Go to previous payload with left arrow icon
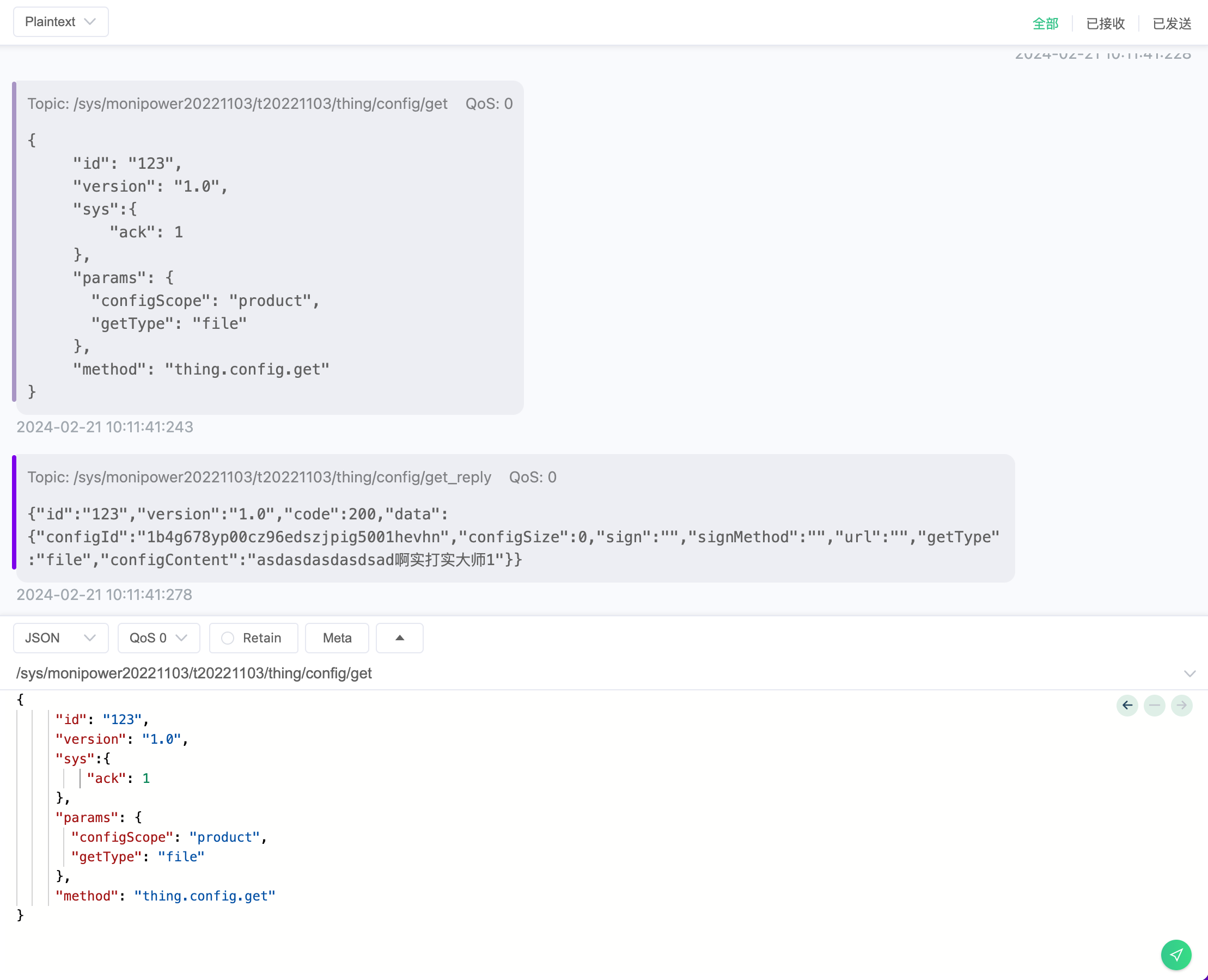The height and width of the screenshot is (980, 1208). (1127, 705)
